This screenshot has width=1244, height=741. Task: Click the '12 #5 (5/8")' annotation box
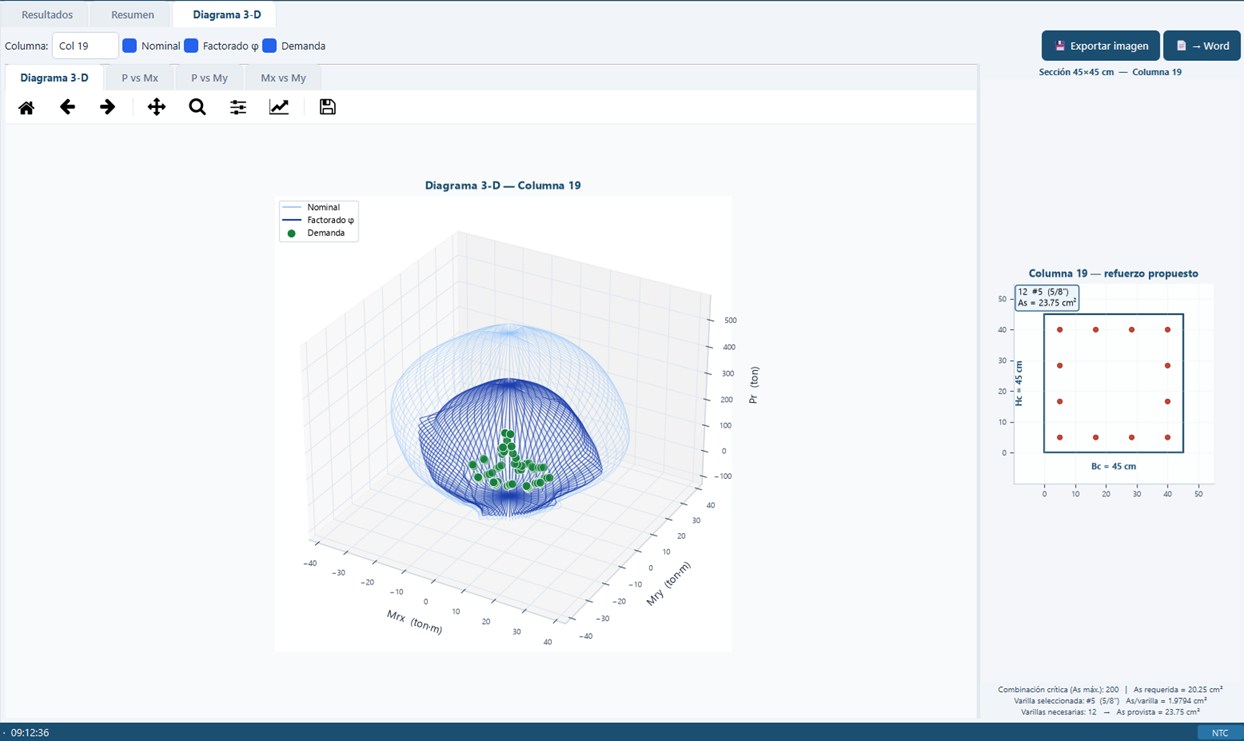pos(1047,298)
